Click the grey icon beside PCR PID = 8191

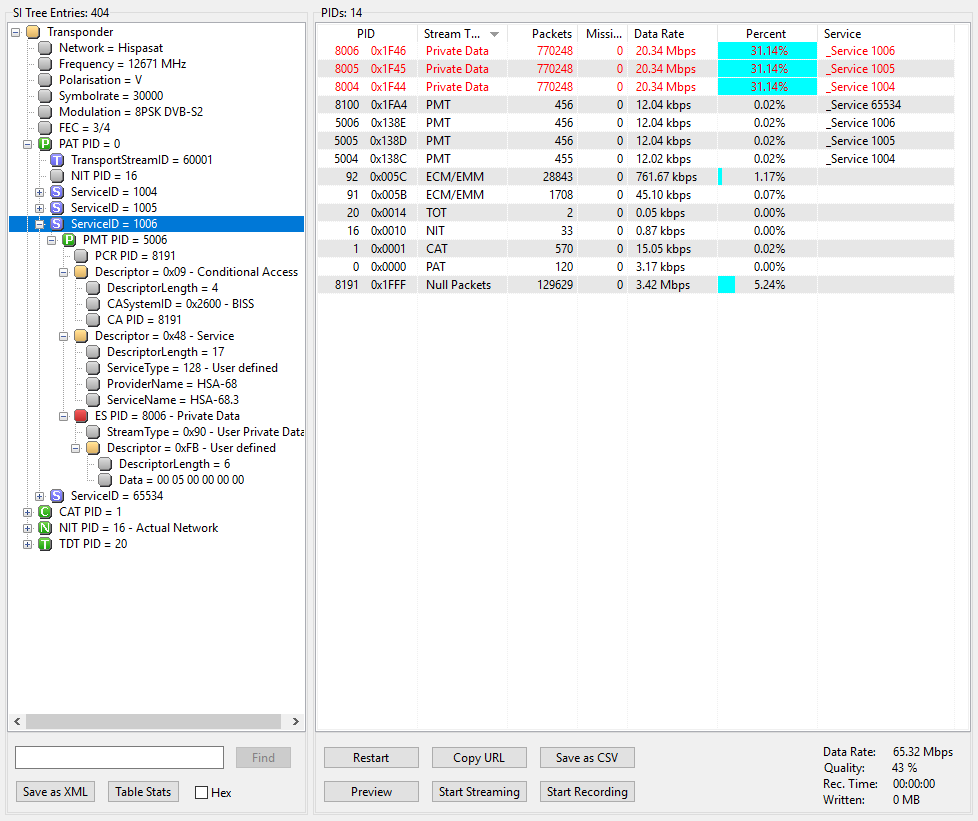[x=81, y=256]
